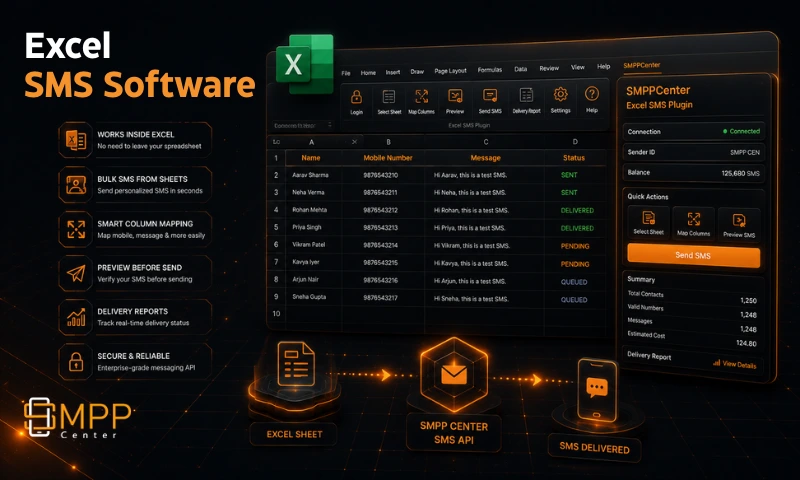
Task: Expand the name box dropdown arrow
Action: pyautogui.click(x=330, y=125)
